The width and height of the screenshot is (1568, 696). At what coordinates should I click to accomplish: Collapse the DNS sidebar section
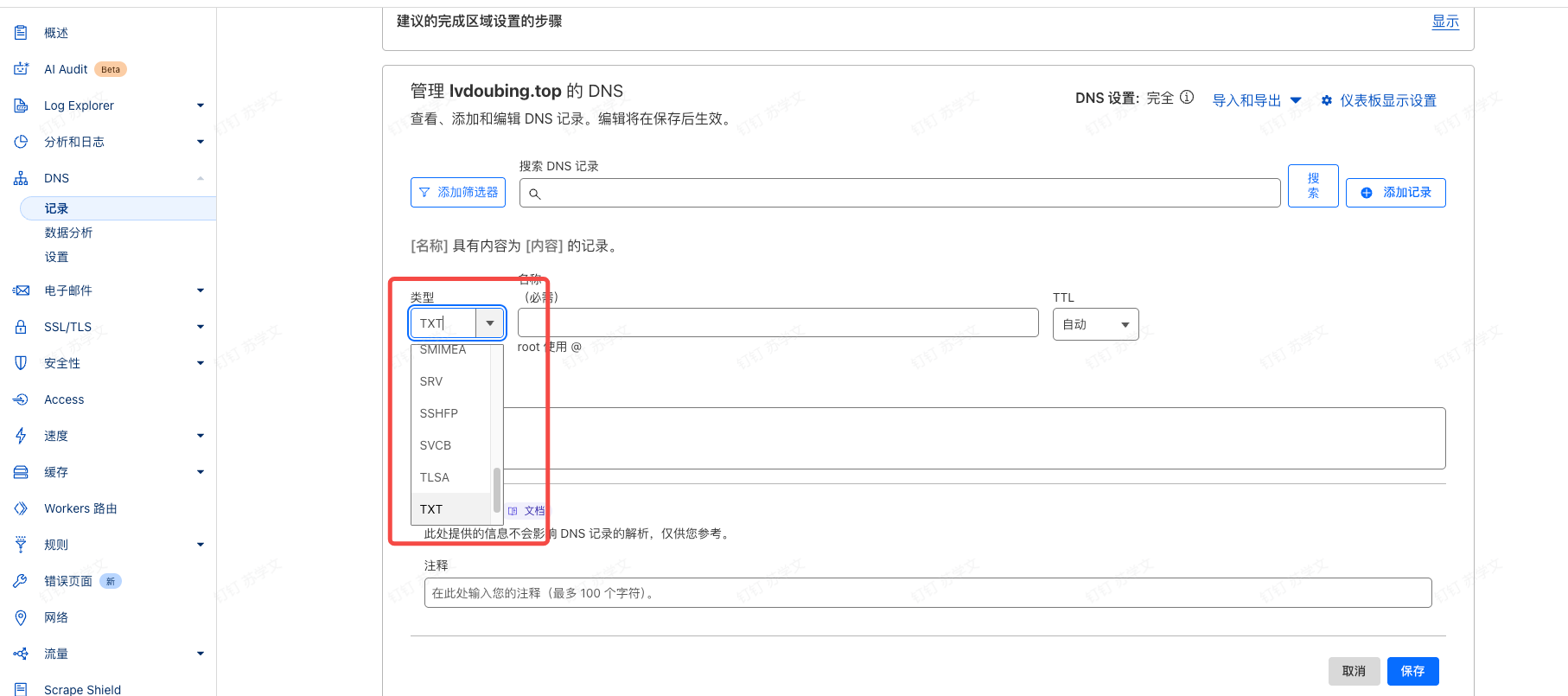click(x=200, y=178)
